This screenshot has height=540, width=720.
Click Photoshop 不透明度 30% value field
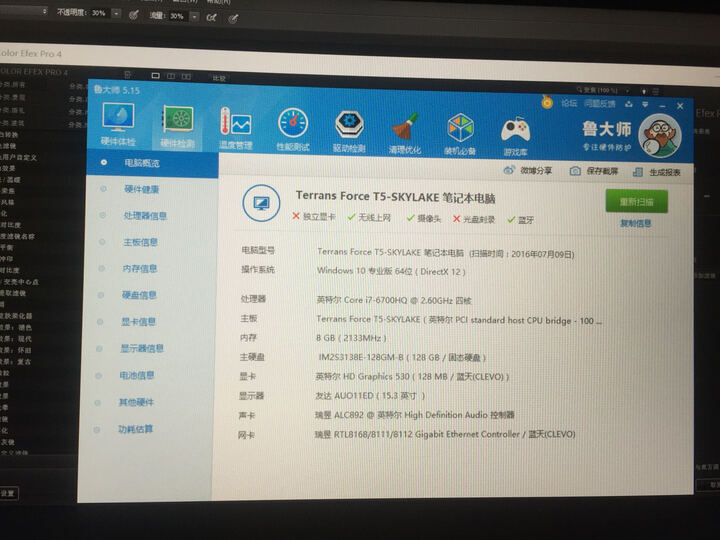99,13
